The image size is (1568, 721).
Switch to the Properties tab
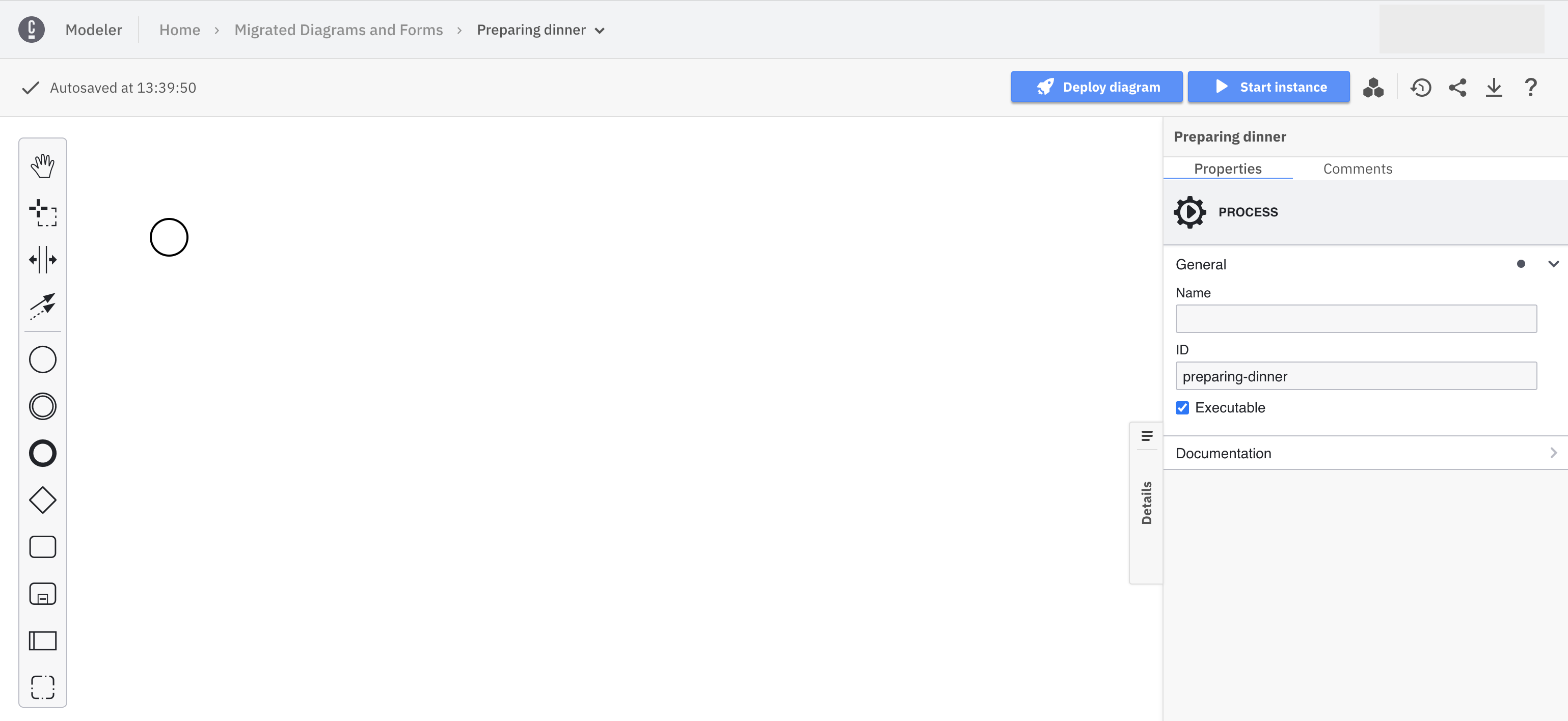click(x=1228, y=168)
